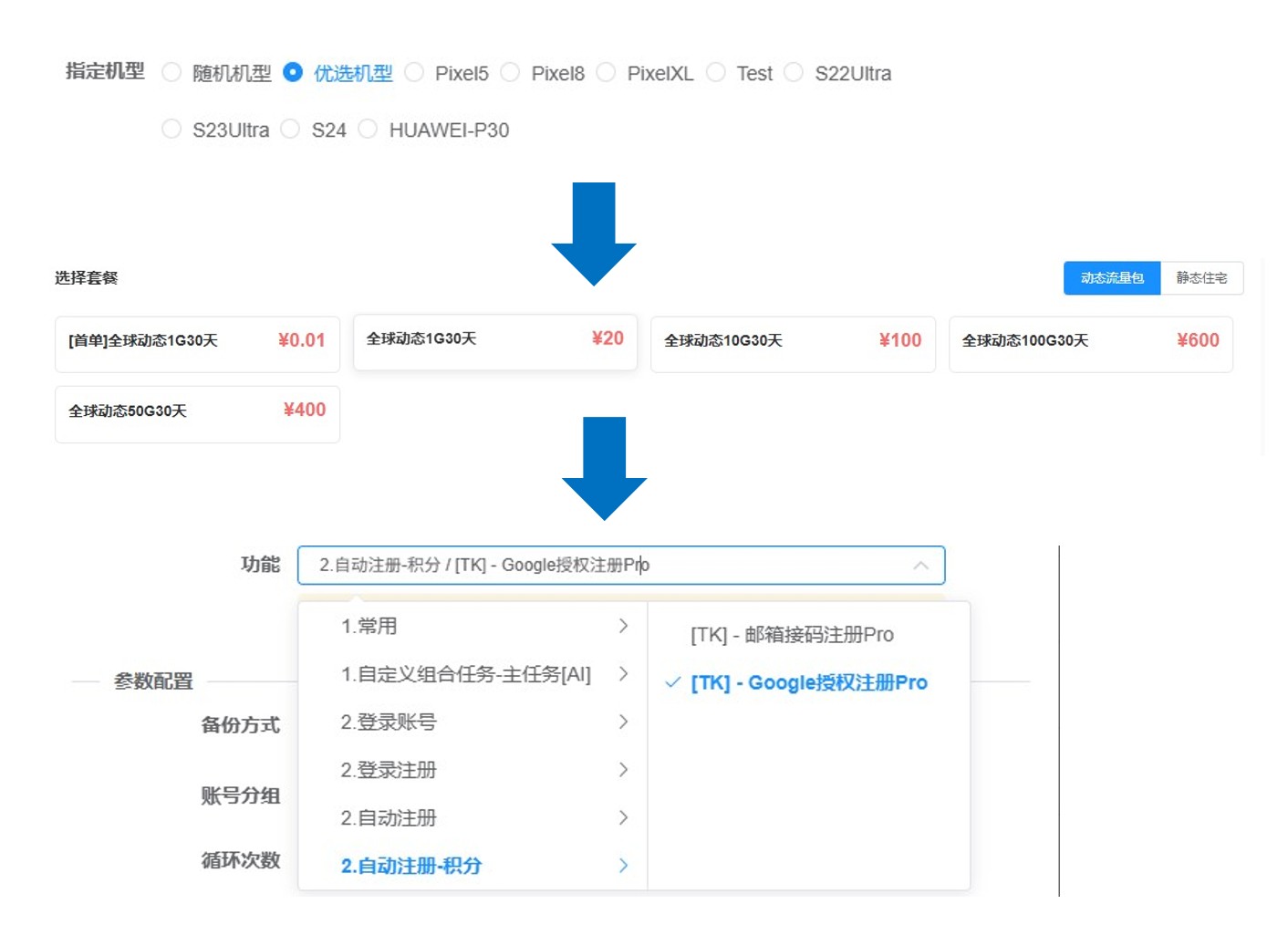1288x925 pixels.
Task: Open the 2.自动注册-积分 submenu
Action: [623, 866]
